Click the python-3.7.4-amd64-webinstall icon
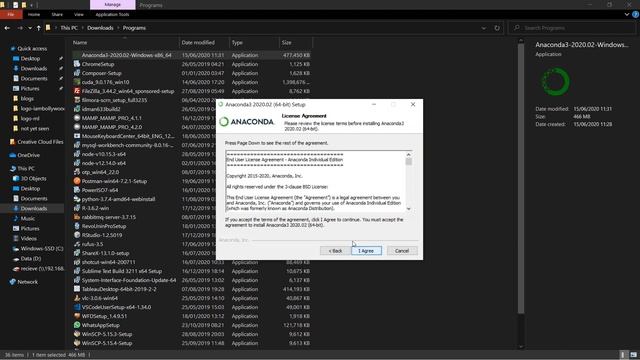The height and width of the screenshot is (360, 640). click(77, 199)
